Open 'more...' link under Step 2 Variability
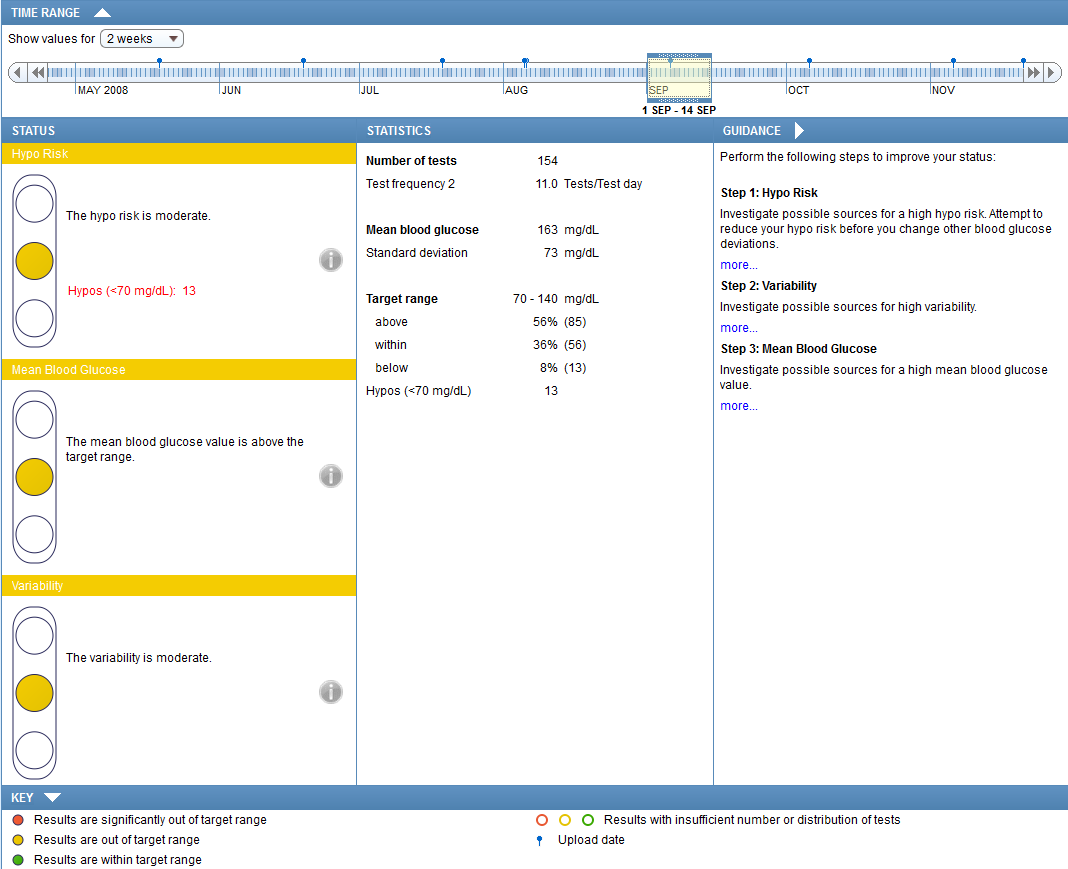Image resolution: width=1068 pixels, height=869 pixels. click(x=739, y=328)
